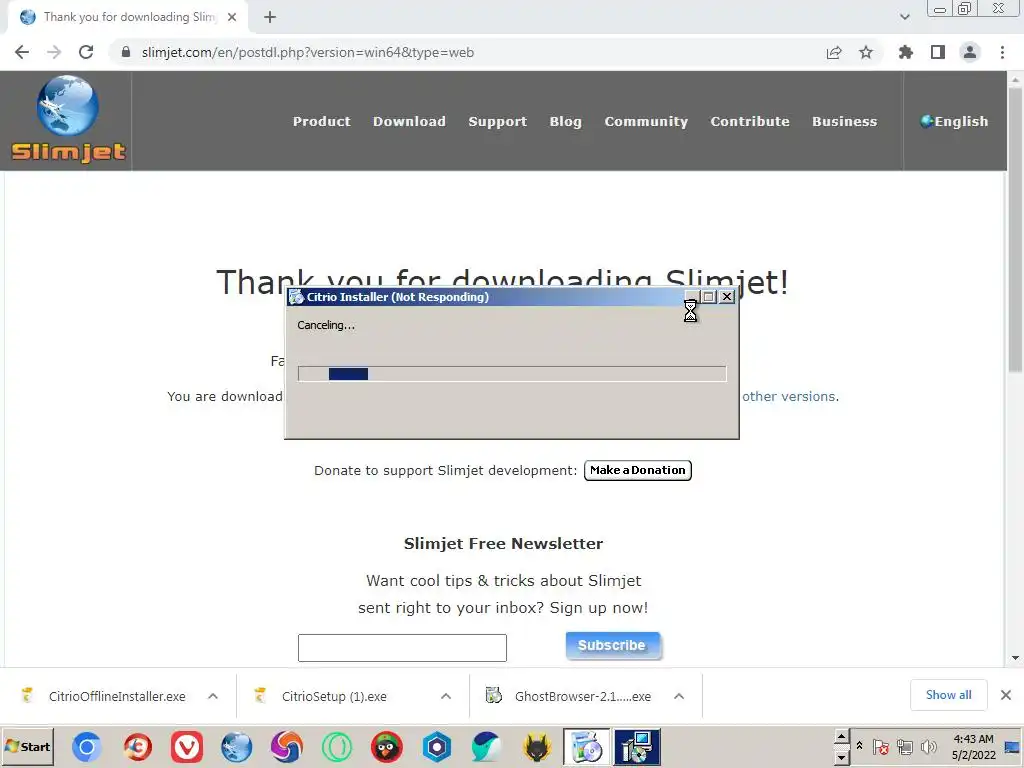Change language from English

tap(954, 121)
